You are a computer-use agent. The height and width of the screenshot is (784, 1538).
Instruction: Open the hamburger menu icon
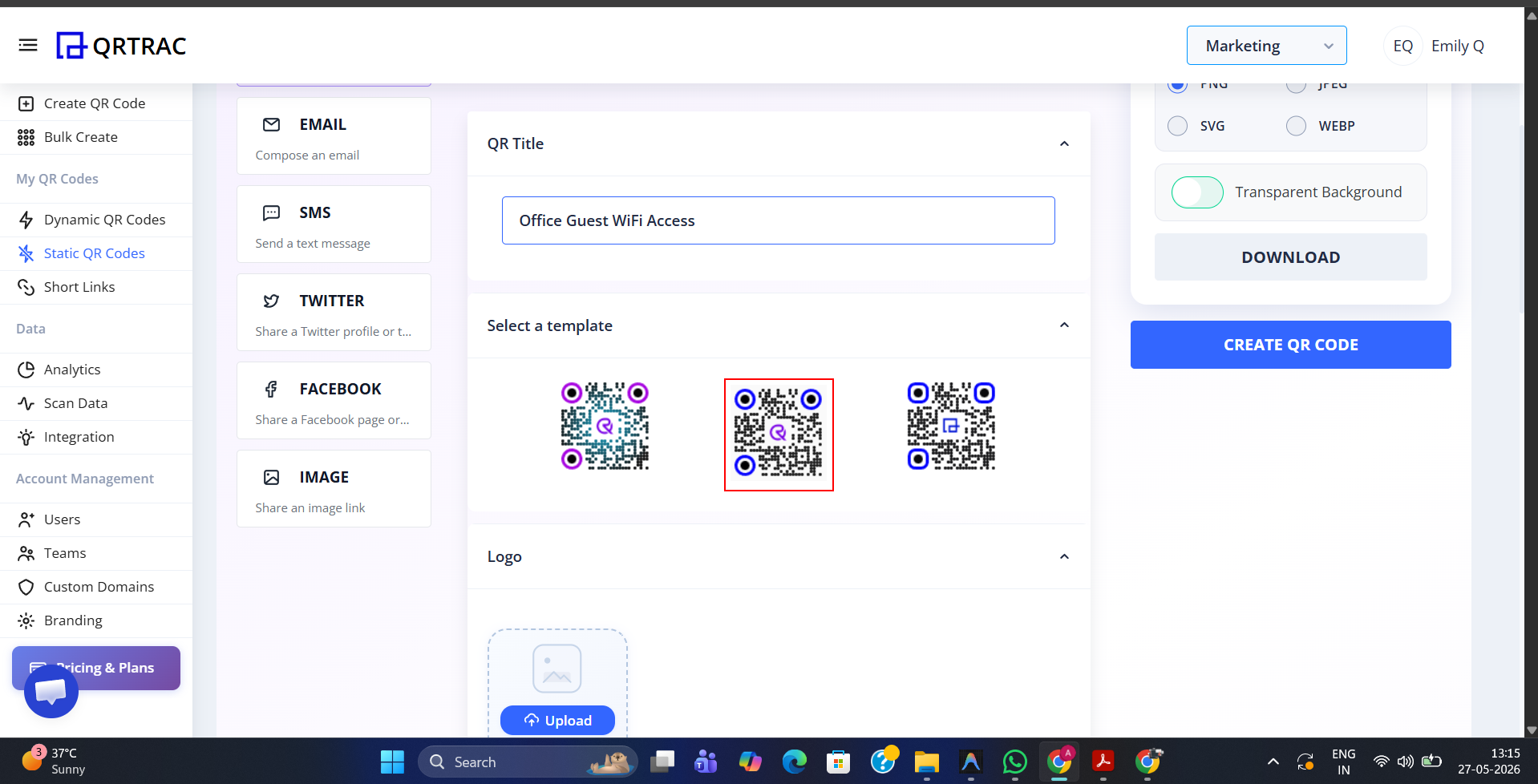click(x=28, y=45)
